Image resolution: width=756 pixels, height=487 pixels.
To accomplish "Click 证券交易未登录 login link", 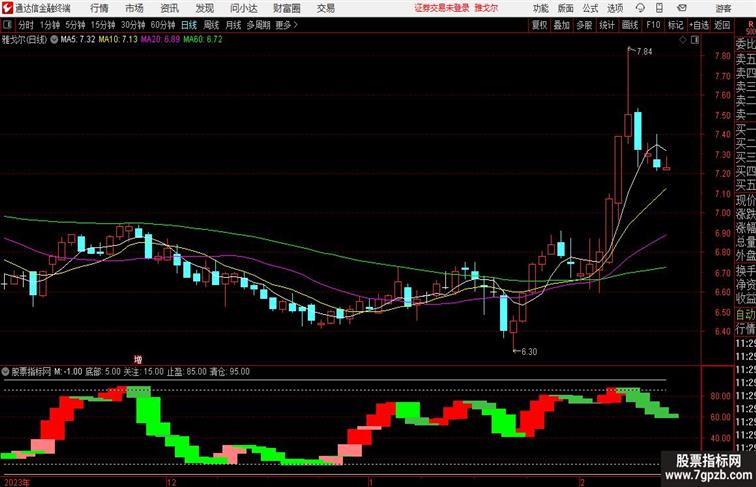I will 442,8.
